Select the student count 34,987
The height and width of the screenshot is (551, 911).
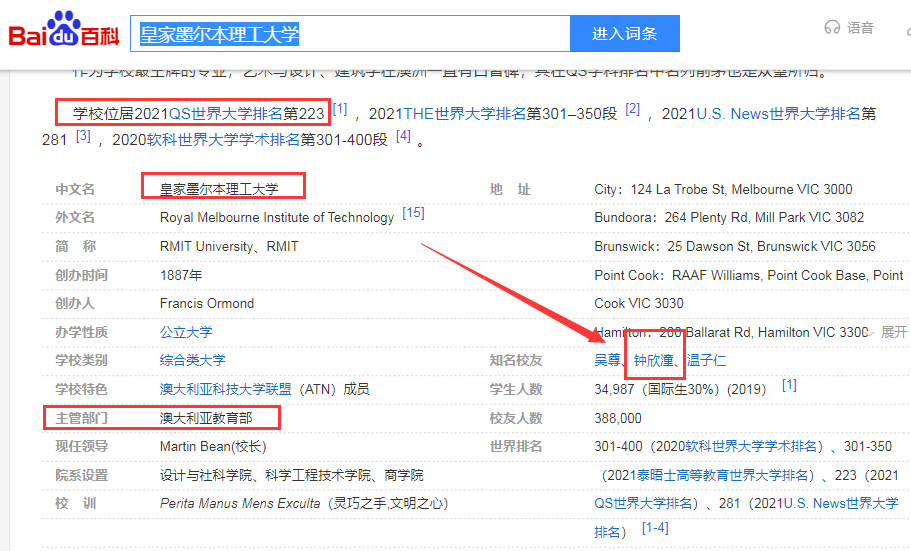click(614, 389)
